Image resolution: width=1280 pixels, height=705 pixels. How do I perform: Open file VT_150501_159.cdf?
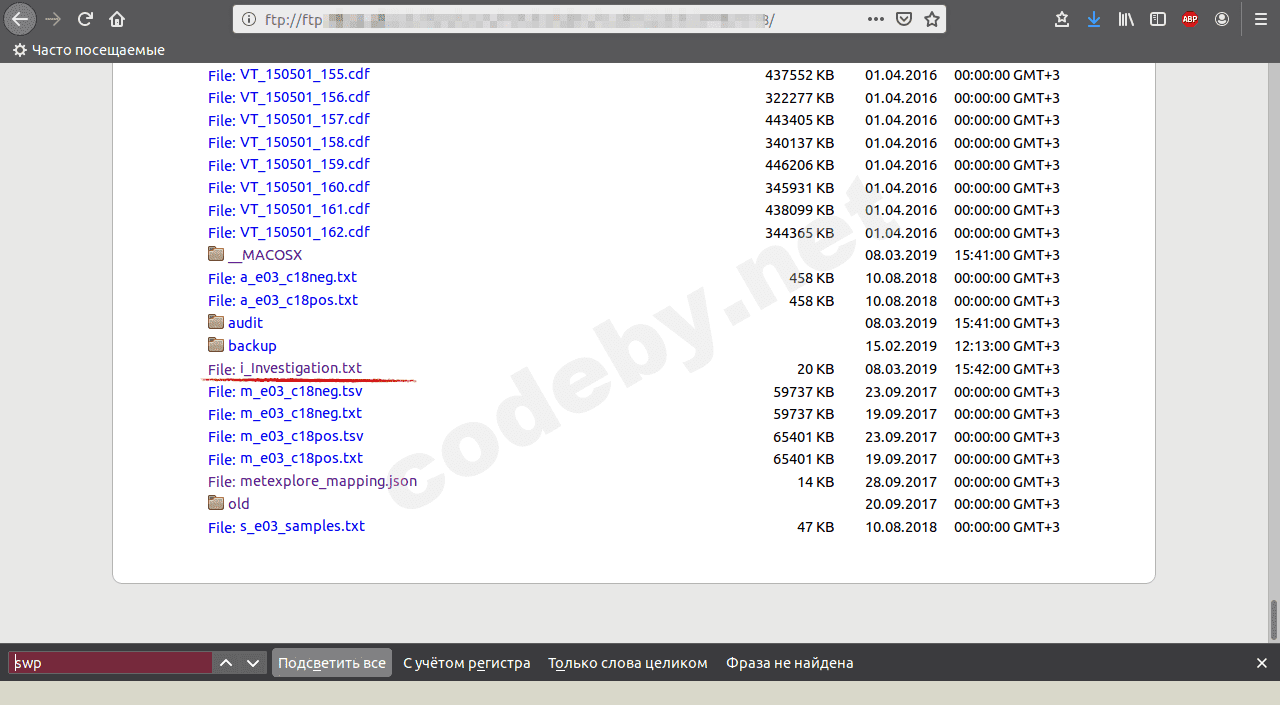click(305, 164)
